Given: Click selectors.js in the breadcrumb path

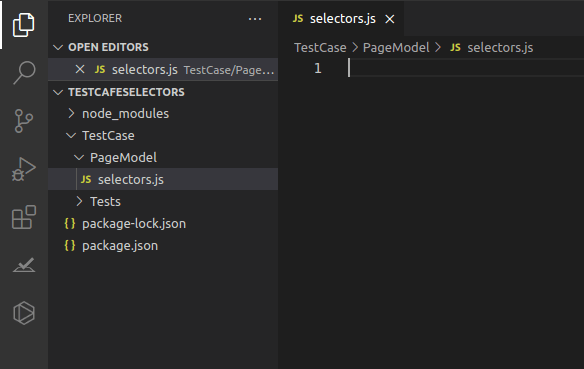Looking at the screenshot, I should point(500,48).
